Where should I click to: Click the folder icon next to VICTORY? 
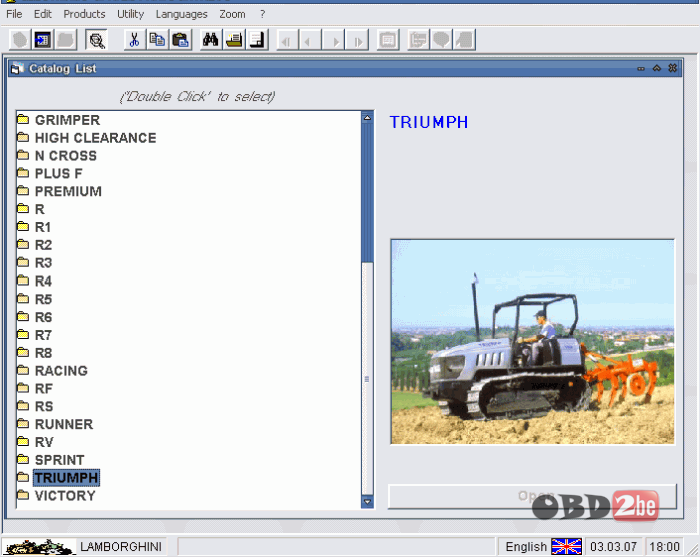click(x=23, y=495)
